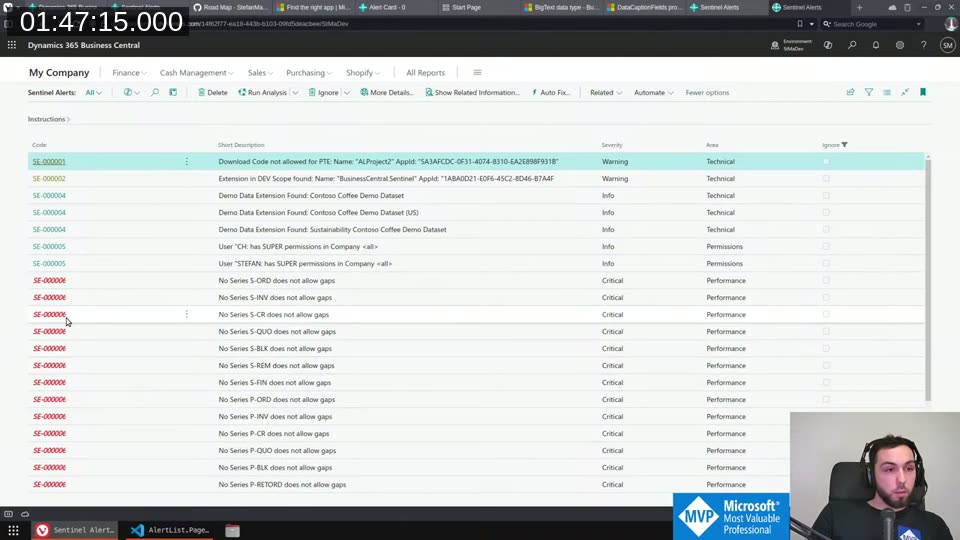The height and width of the screenshot is (540, 960).
Task: Open the Copilot icon in header
Action: click(828, 45)
